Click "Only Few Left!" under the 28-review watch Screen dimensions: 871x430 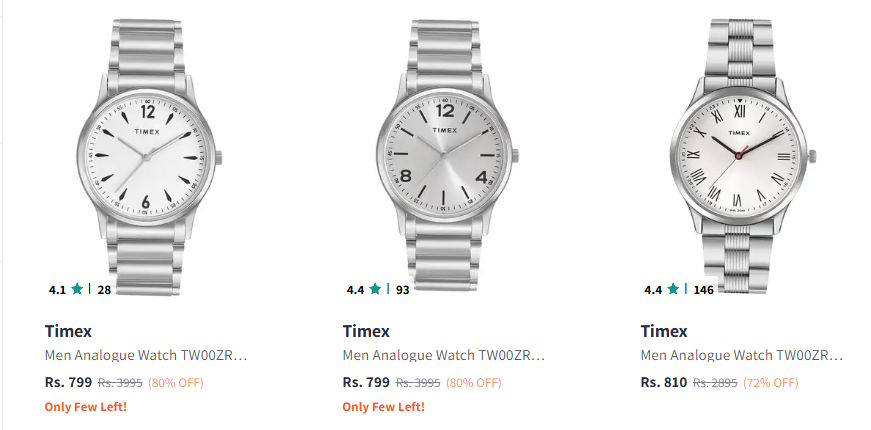point(86,406)
